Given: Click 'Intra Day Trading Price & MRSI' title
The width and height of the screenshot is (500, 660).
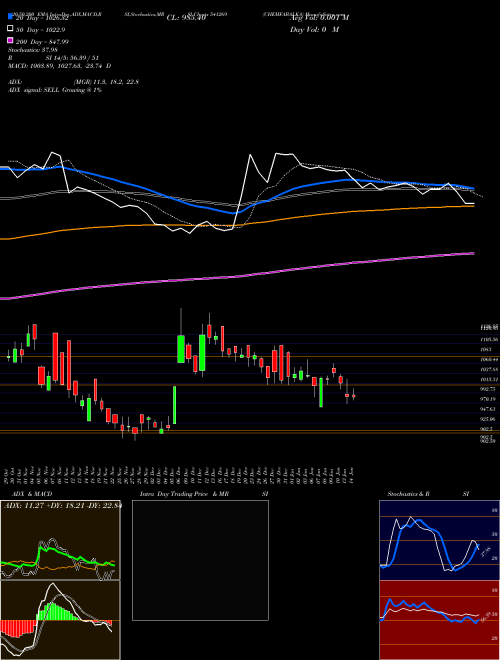Looking at the screenshot, I should 204,494.
